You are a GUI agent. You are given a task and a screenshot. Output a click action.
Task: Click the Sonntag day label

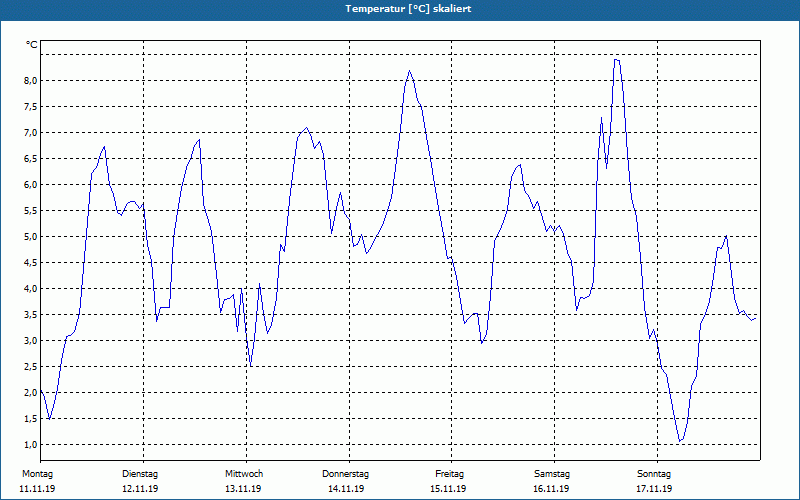tap(654, 474)
